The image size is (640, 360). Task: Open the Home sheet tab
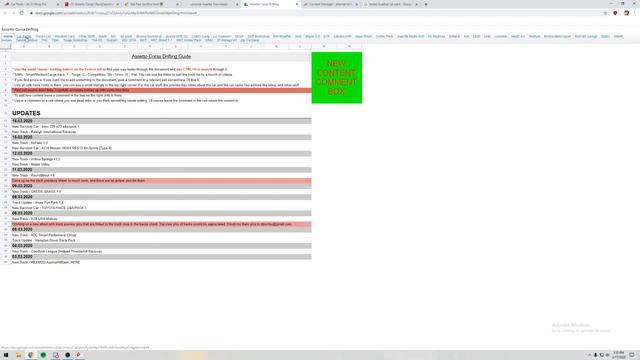(x=8, y=36)
